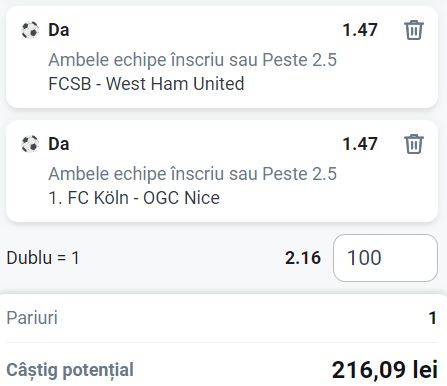447x386 pixels.
Task: Remove the 1. FC Köln - OGC Nice bet
Action: pos(414,144)
